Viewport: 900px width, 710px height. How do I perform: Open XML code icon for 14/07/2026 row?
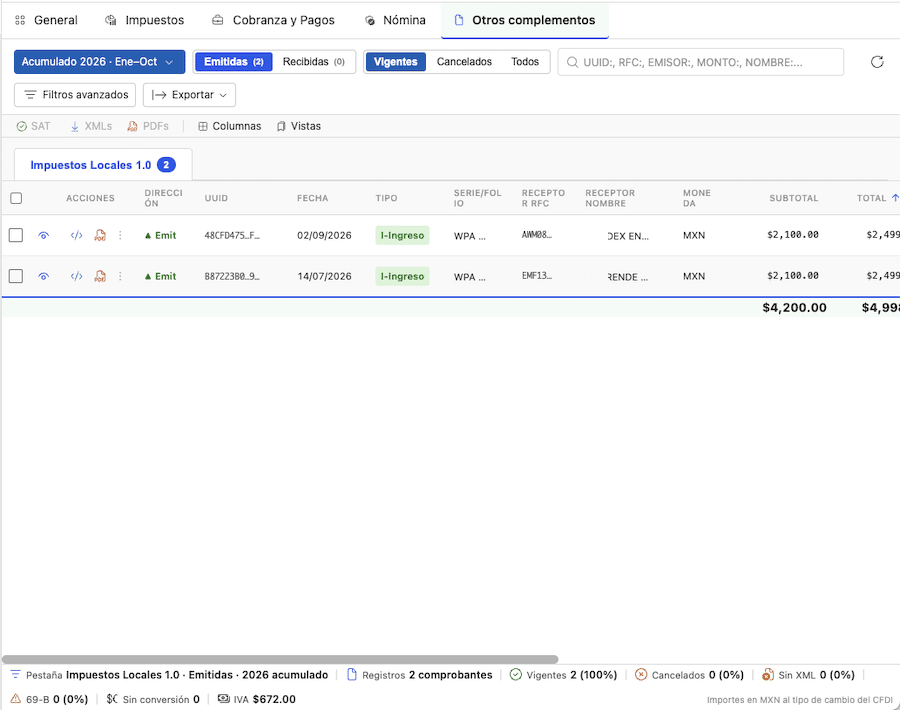point(76,276)
